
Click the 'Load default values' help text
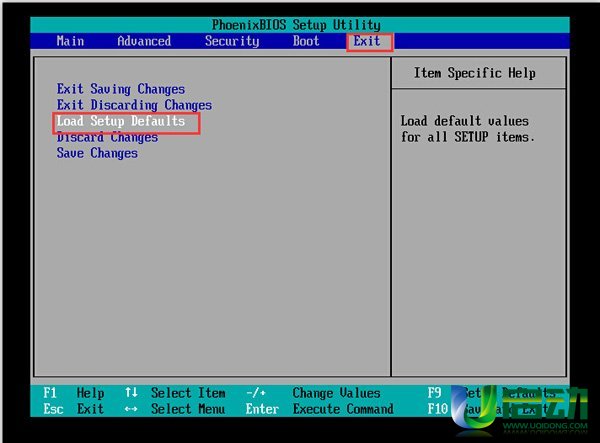465,121
